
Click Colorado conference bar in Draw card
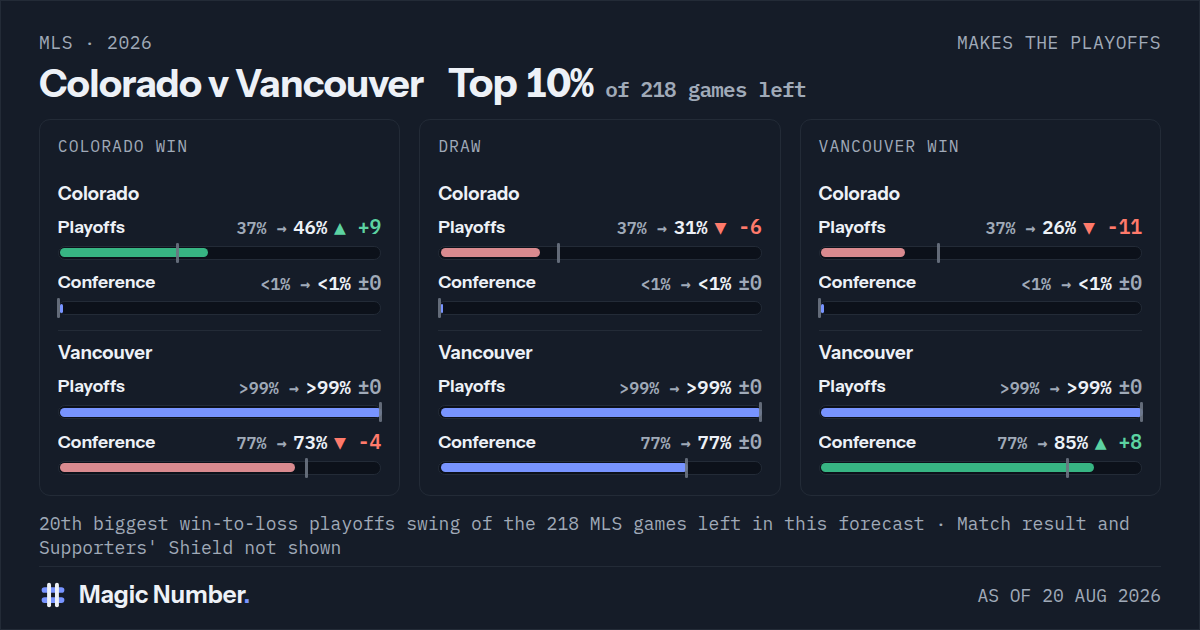click(600, 308)
